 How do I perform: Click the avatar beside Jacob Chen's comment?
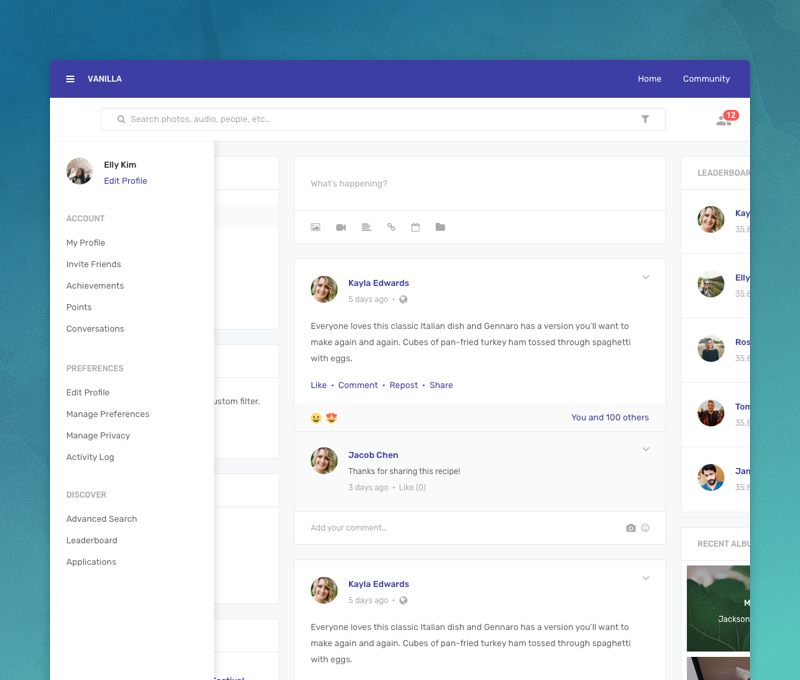point(324,461)
